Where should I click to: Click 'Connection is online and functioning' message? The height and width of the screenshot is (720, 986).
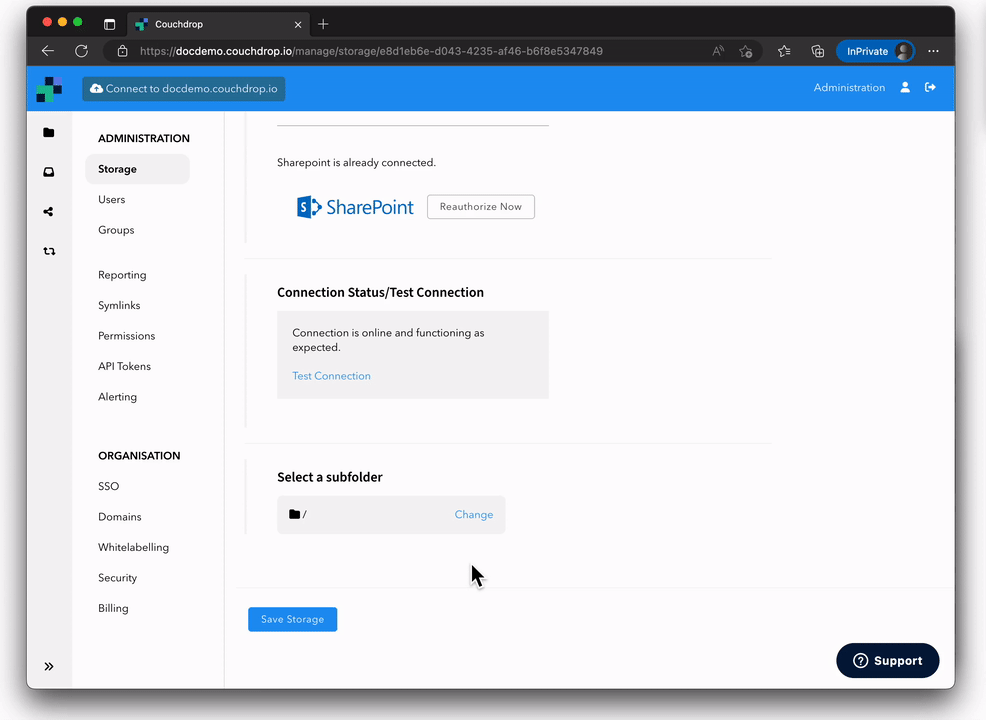388,340
